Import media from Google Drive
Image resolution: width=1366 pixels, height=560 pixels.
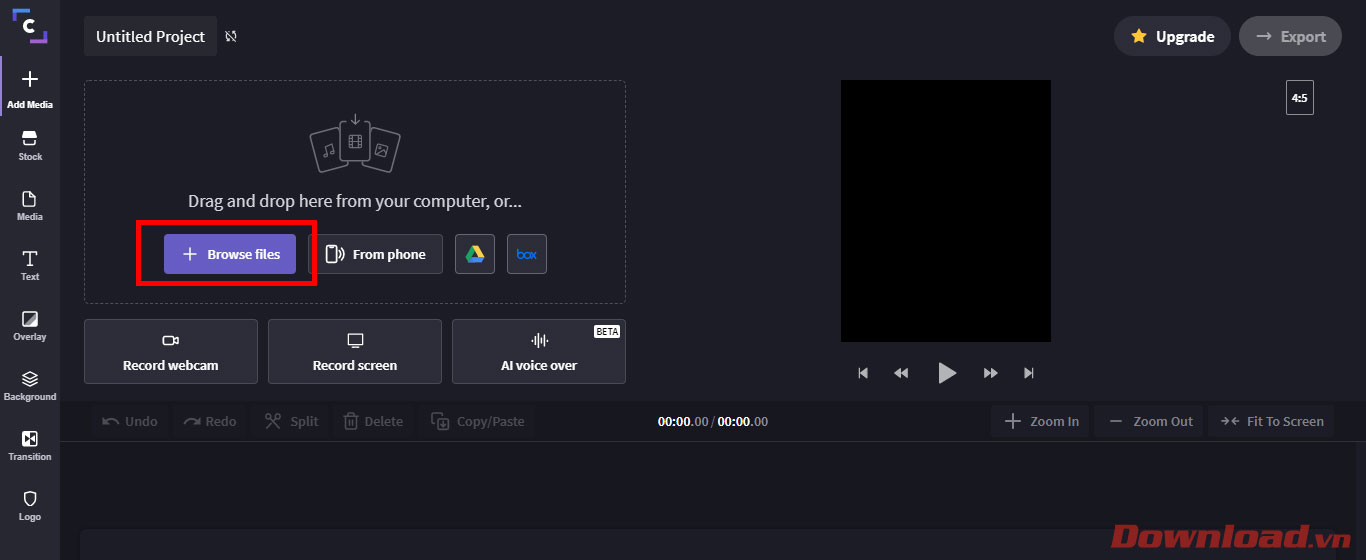click(x=475, y=254)
